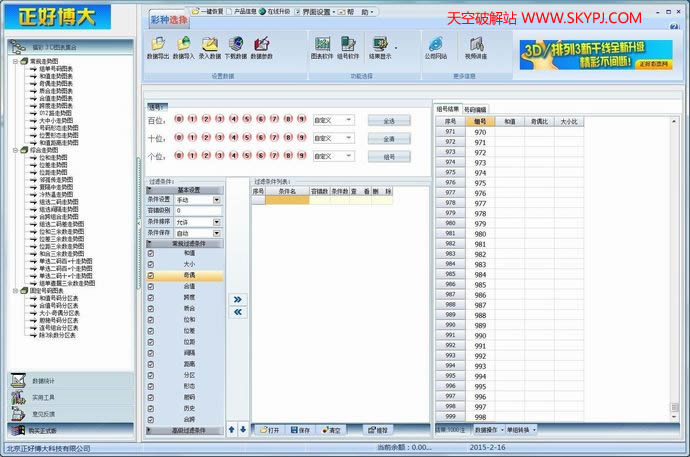Screen dimensions: 690x457
Task: Click the double right arrow add-condition icon
Action: (x=238, y=299)
